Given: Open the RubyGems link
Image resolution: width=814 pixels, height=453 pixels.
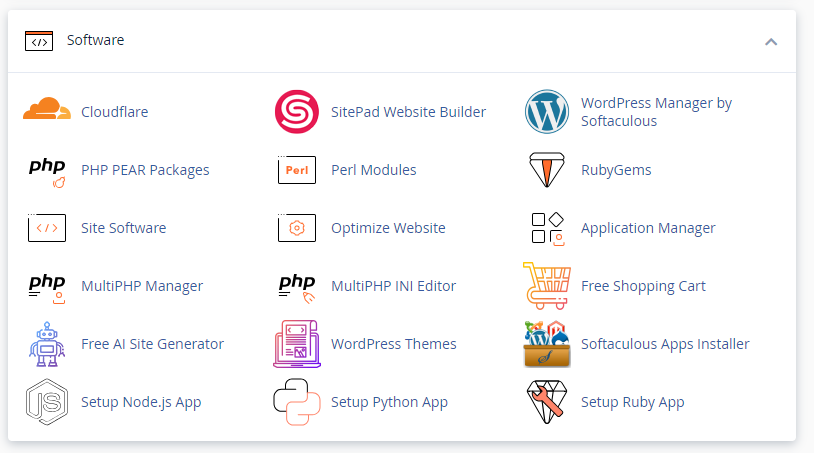Looking at the screenshot, I should click(616, 170).
